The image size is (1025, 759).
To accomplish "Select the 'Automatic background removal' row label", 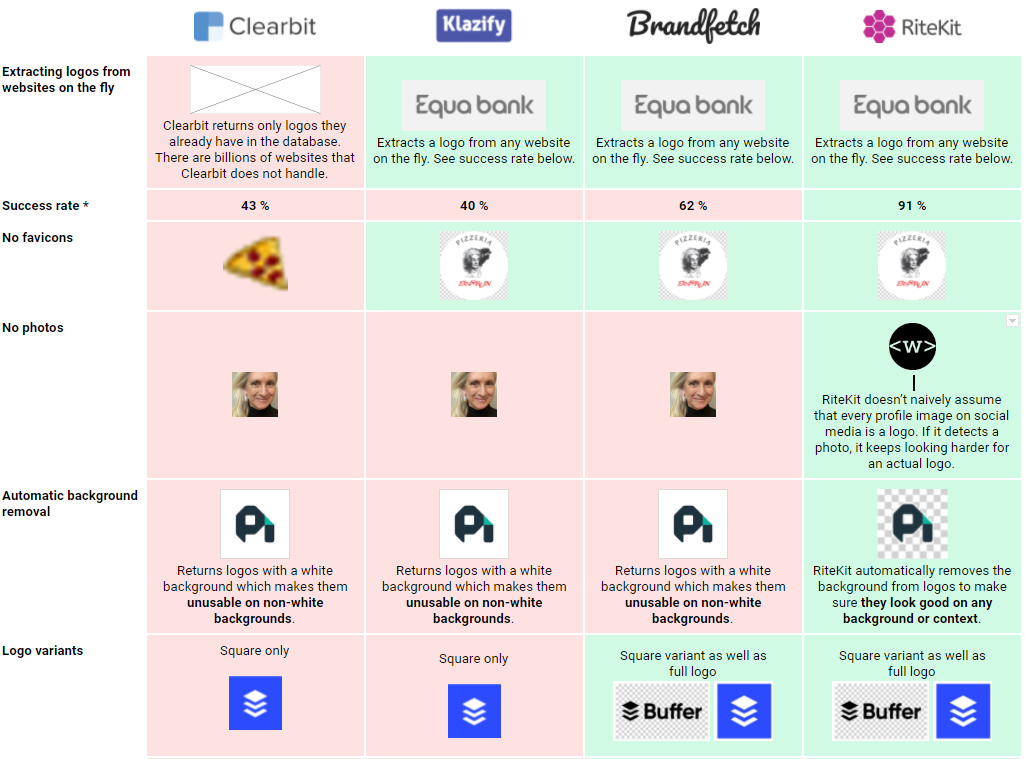I will click(70, 503).
